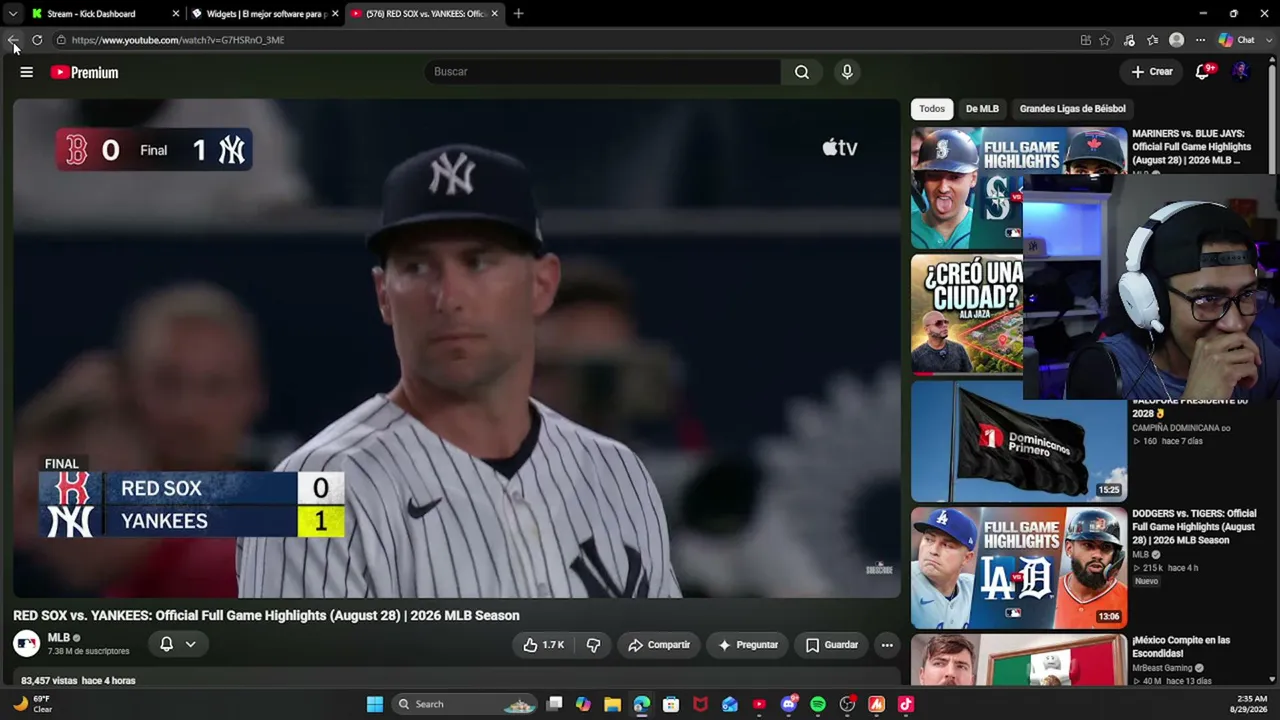Click the Preguntar button
1280x720 pixels.
(x=748, y=645)
